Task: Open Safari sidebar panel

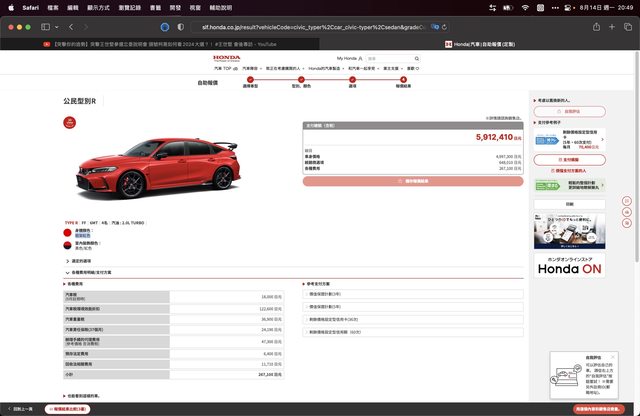Action: pyautogui.click(x=46, y=29)
